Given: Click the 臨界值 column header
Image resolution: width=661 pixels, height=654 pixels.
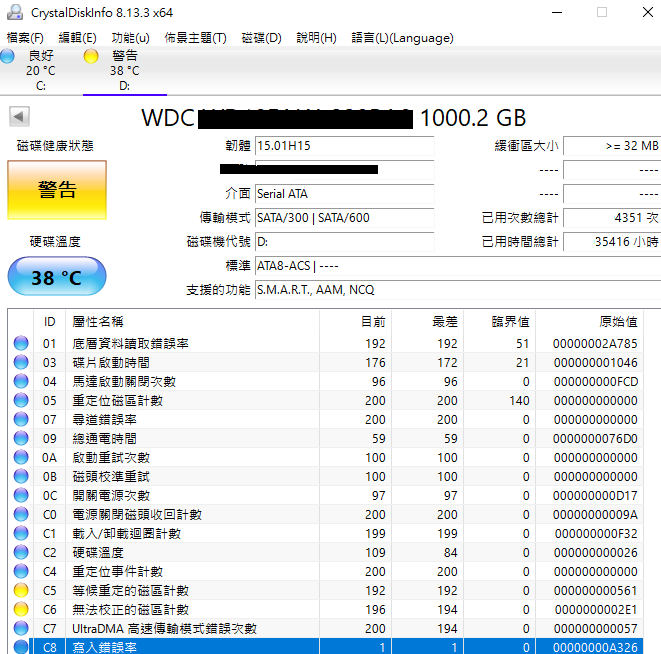Looking at the screenshot, I should click(x=500, y=322).
